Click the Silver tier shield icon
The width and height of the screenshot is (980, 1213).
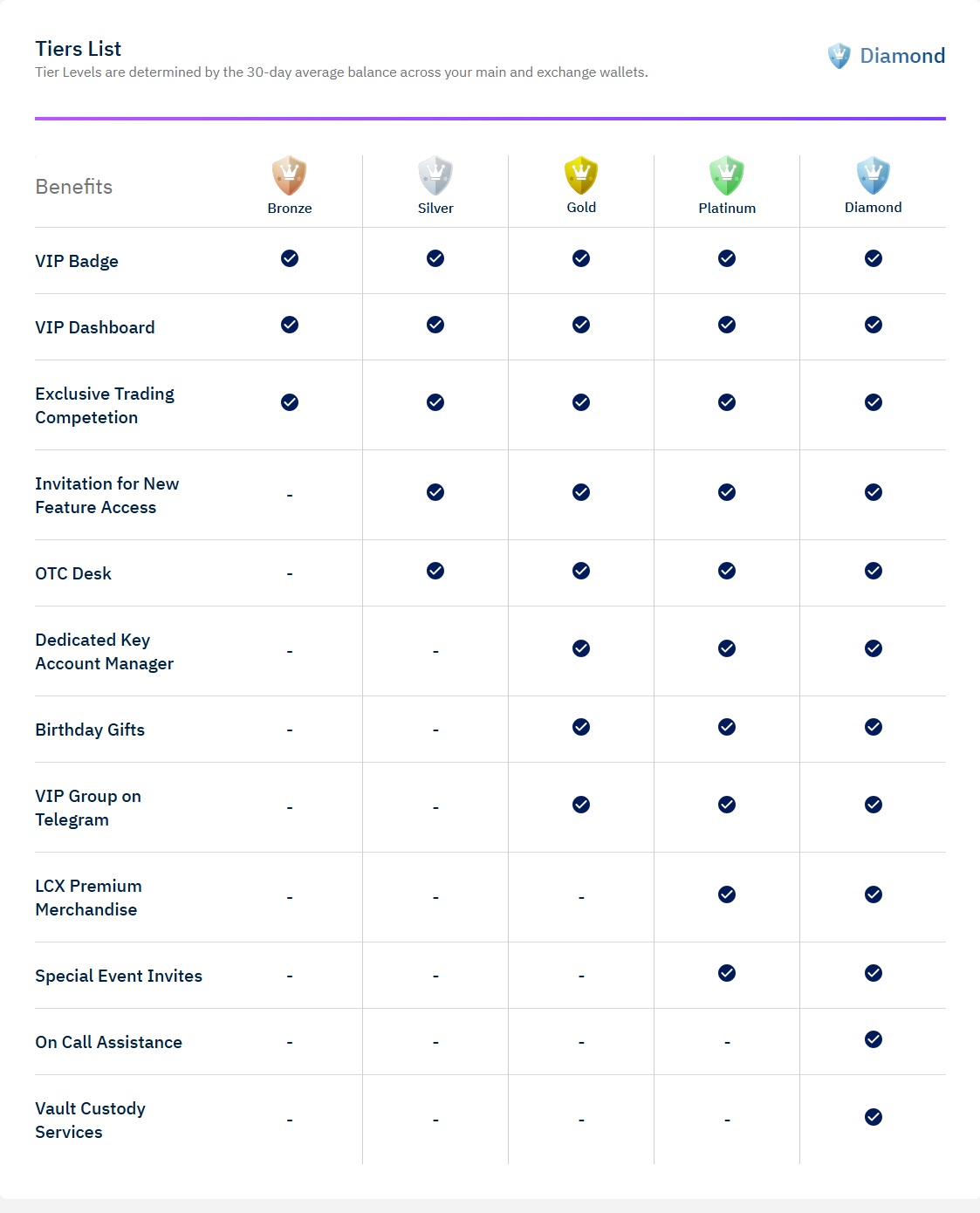click(435, 175)
